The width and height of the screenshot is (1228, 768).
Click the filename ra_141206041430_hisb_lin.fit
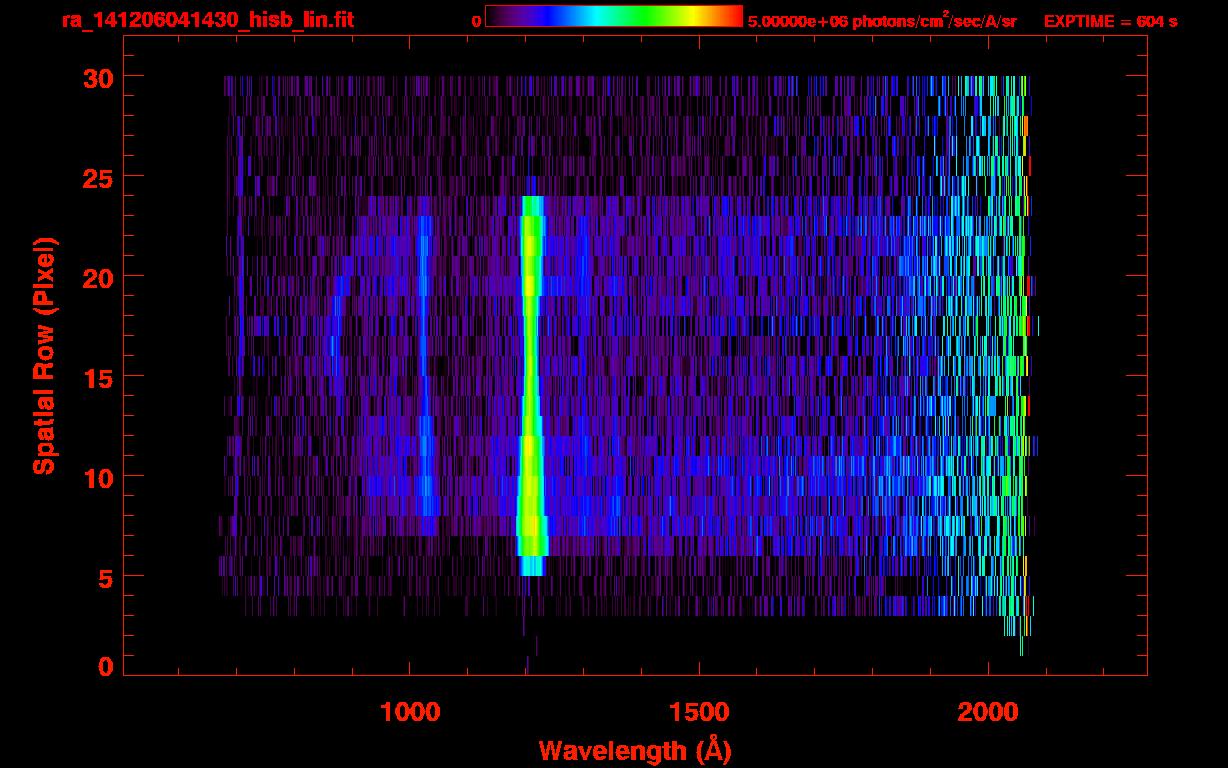click(207, 20)
